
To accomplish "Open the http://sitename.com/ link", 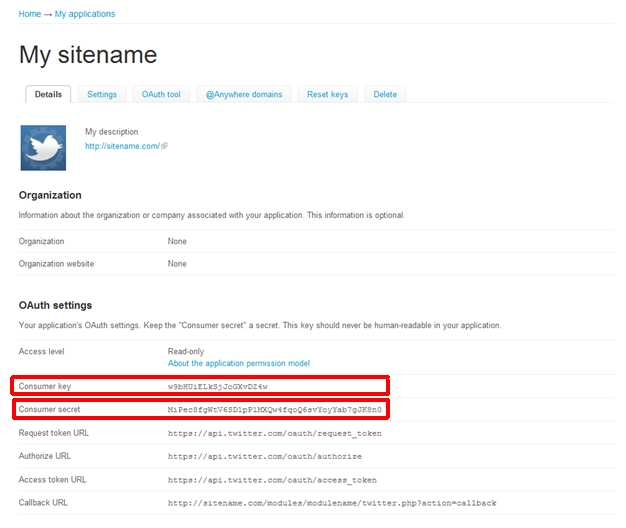I will pos(122,146).
